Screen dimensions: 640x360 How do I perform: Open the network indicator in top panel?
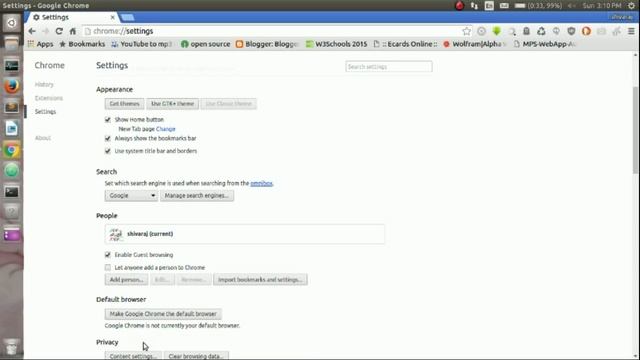click(x=474, y=5)
